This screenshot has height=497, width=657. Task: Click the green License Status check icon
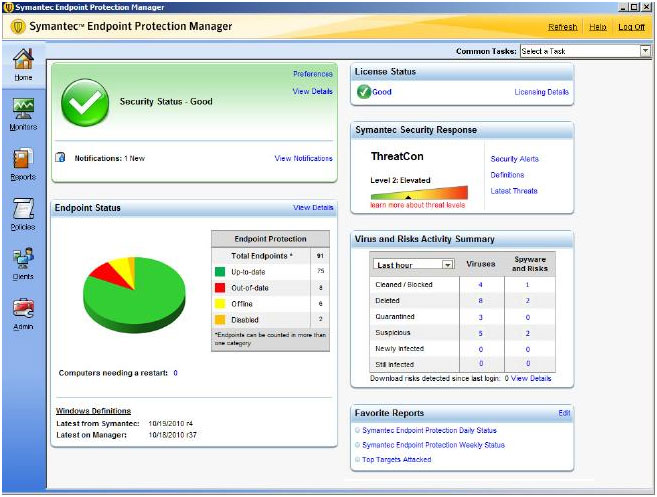(x=363, y=92)
